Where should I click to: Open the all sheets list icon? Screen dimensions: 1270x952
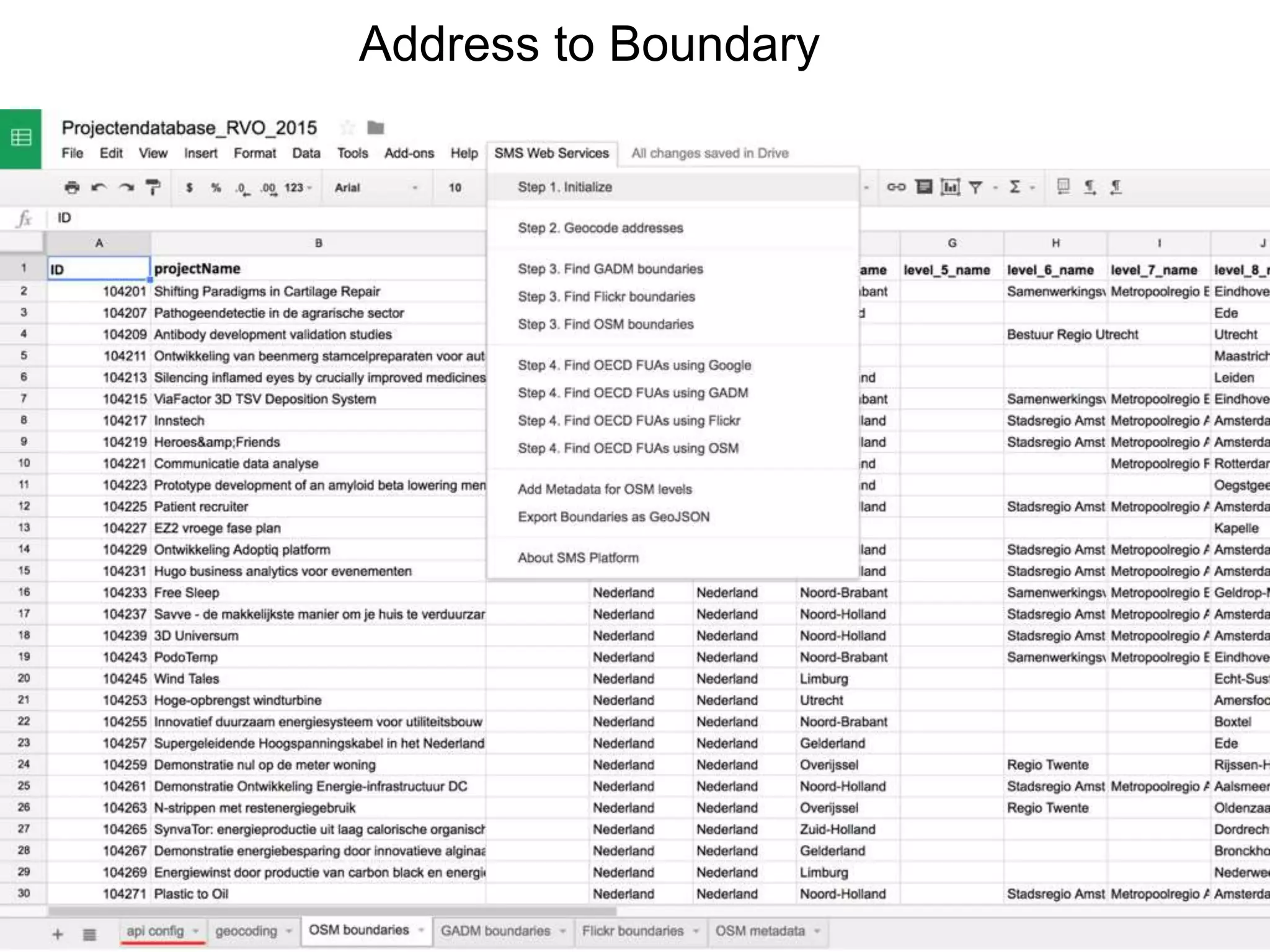point(89,934)
